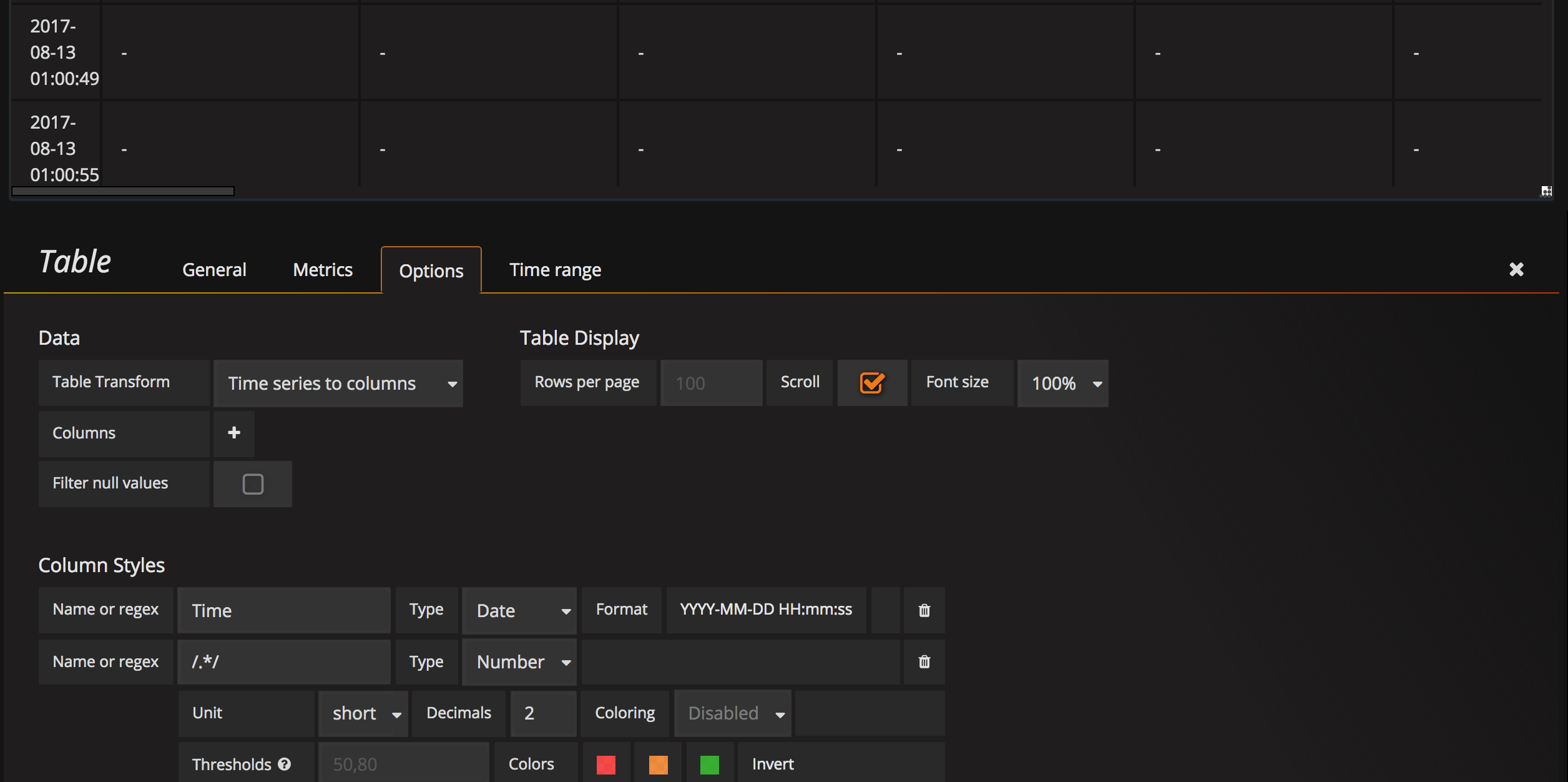Close the Table panel editor
Screen dimensions: 1568x782
coord(1517,269)
